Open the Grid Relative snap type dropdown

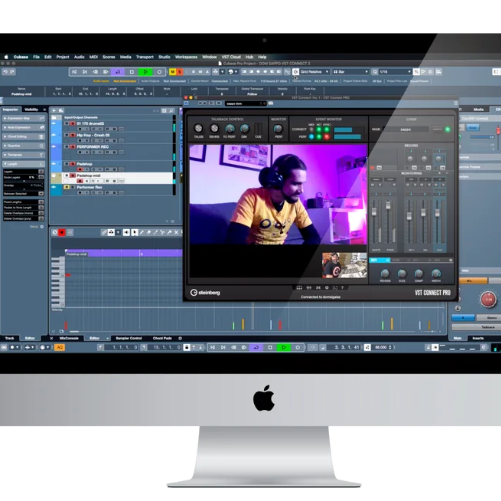coord(315,72)
